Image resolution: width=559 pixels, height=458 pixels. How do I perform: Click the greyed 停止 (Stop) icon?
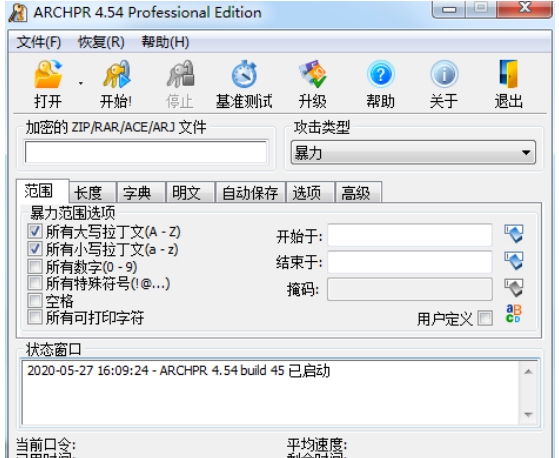pyautogui.click(x=180, y=74)
